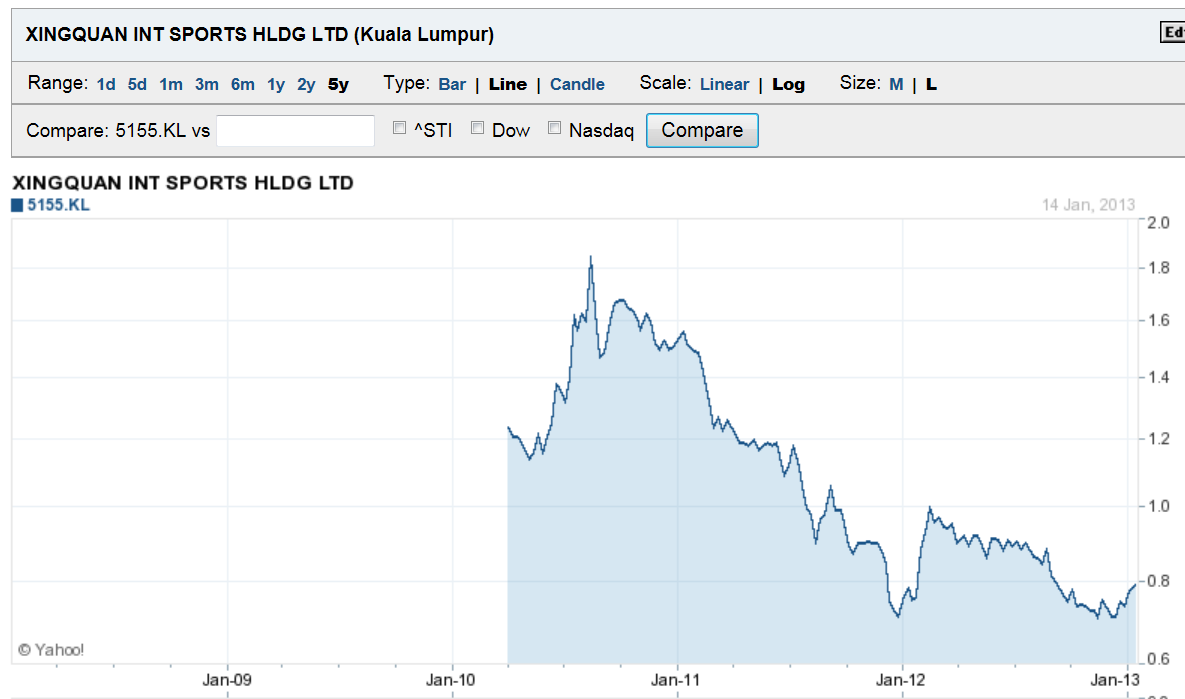
Task: Click the Jan-10 axis label
Action: coord(450,679)
